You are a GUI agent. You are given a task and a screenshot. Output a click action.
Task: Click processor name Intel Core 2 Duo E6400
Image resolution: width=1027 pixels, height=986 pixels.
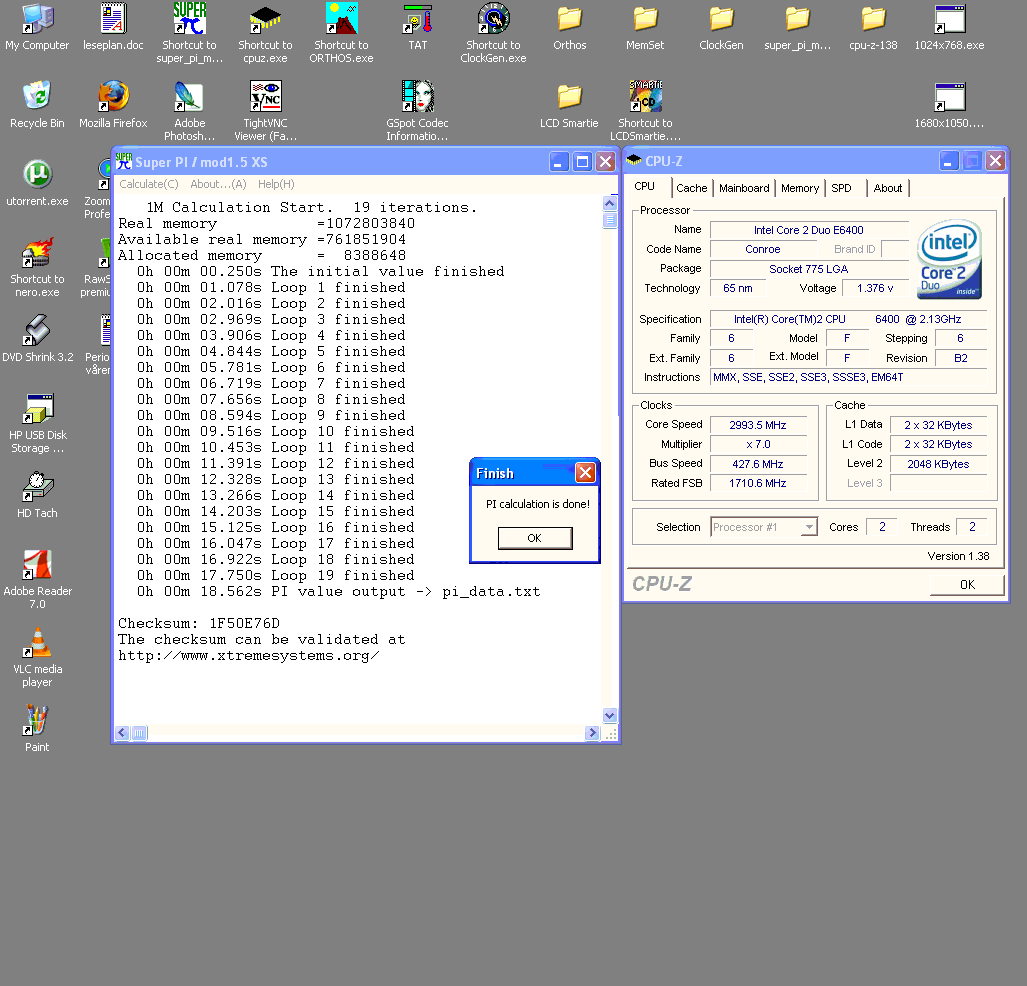(x=808, y=230)
